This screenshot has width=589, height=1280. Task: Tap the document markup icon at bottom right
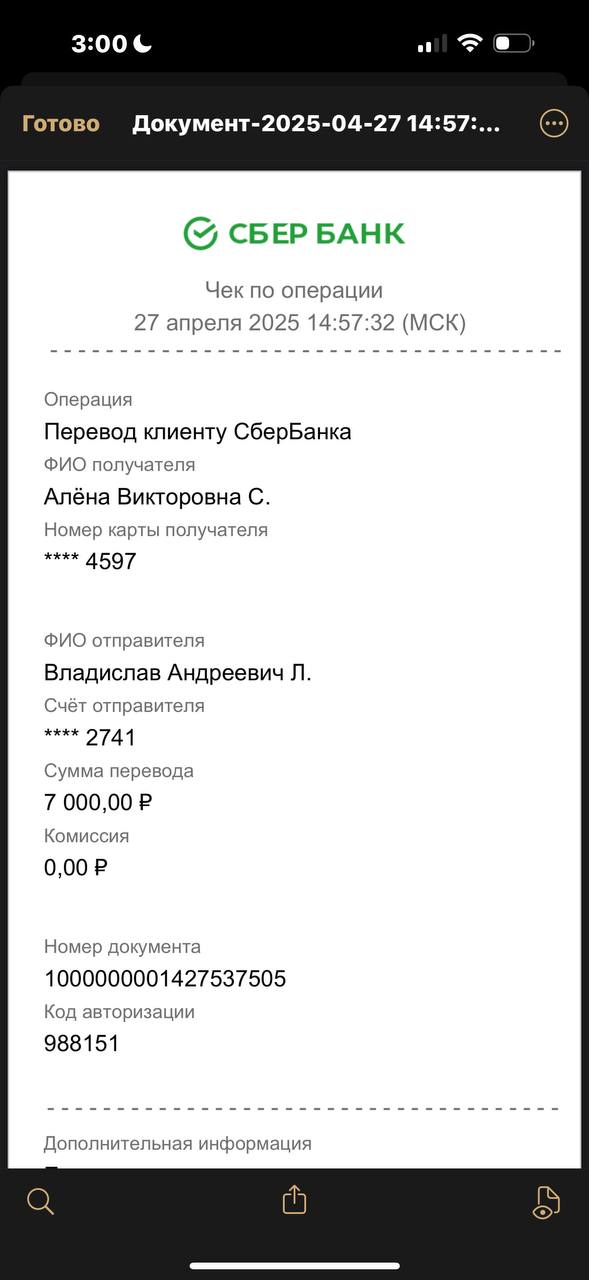point(545,1202)
